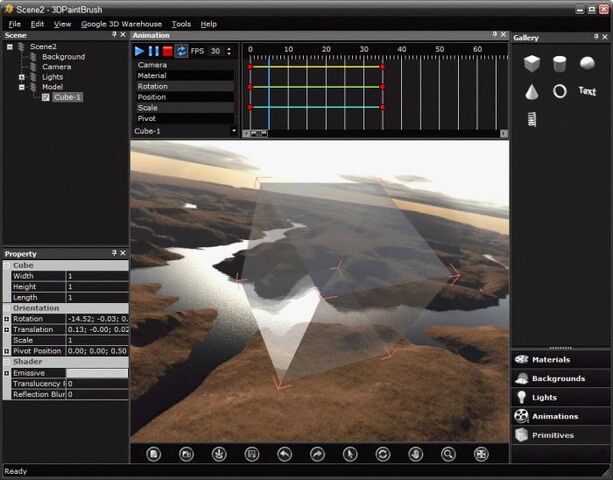Click the fit-to-view icon in bottom toolbar
Viewport: 613px width, 480px height.
coord(481,454)
